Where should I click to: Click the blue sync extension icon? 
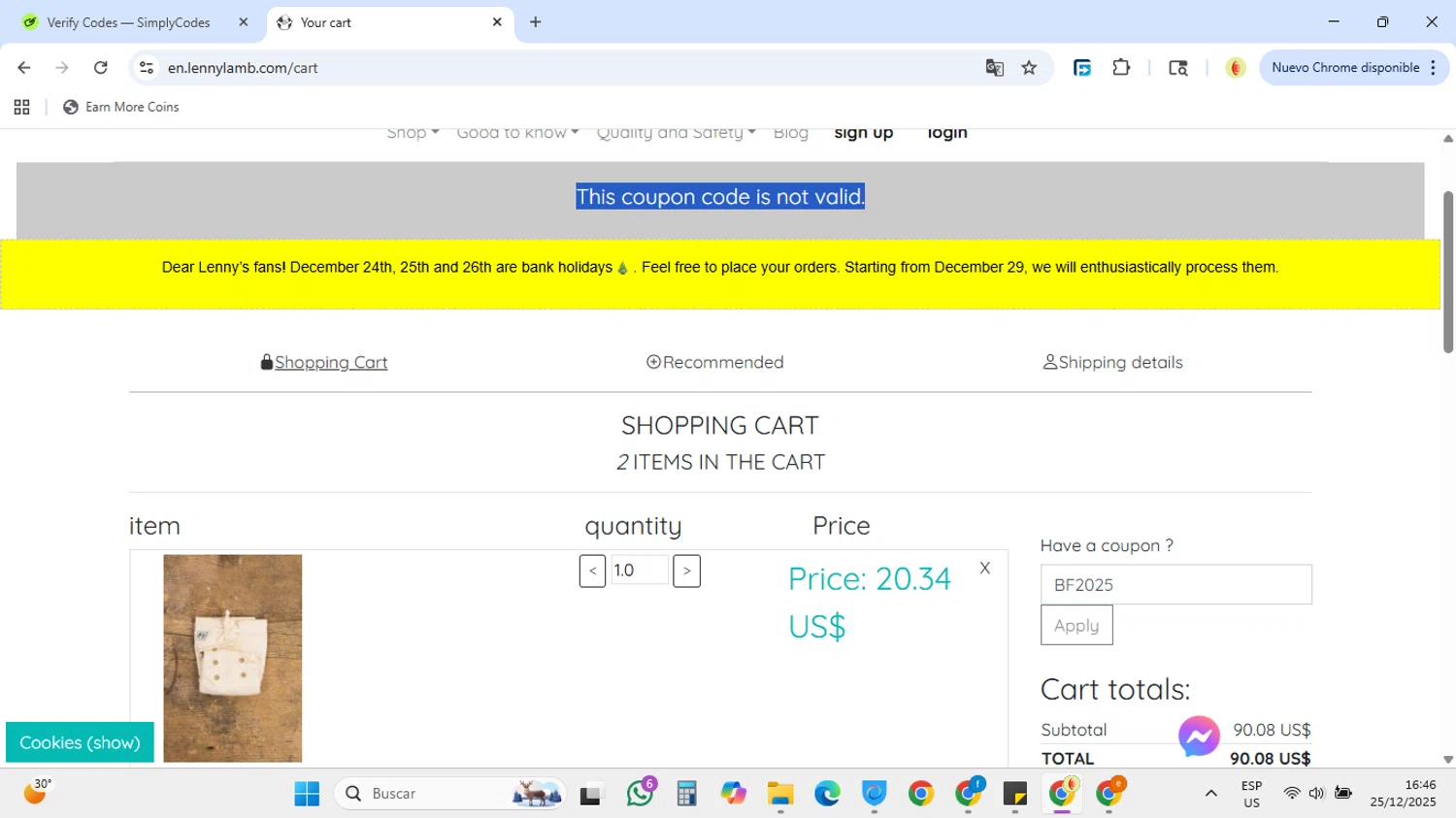(x=1082, y=68)
